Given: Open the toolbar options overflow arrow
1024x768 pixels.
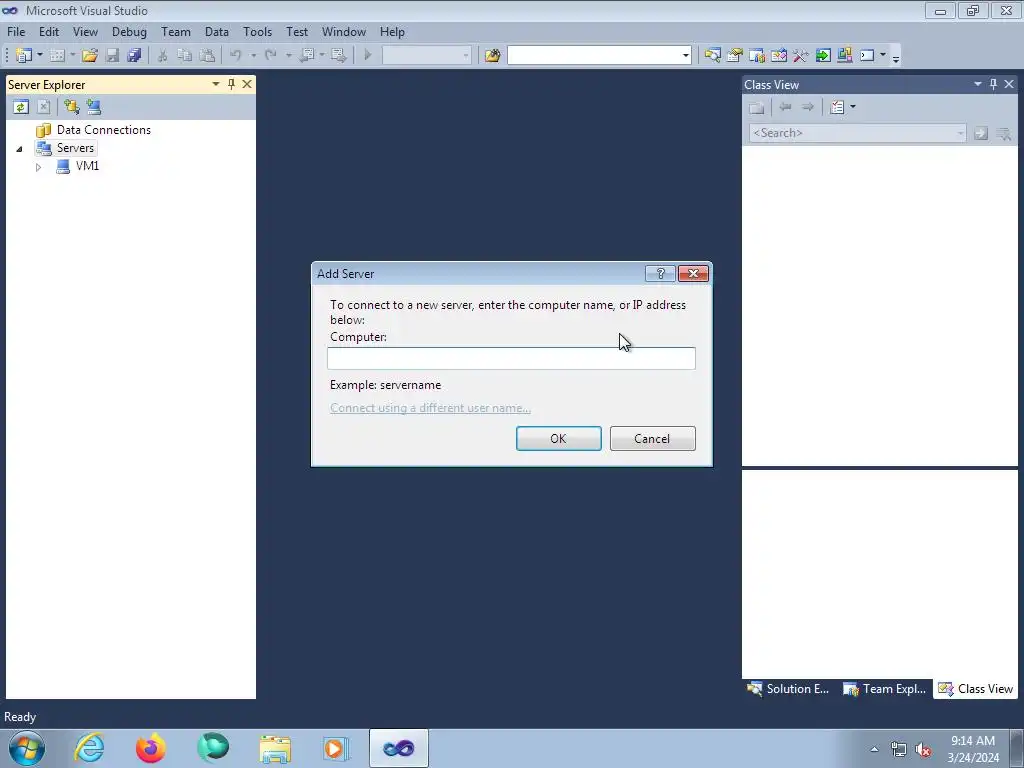Looking at the screenshot, I should click(896, 57).
